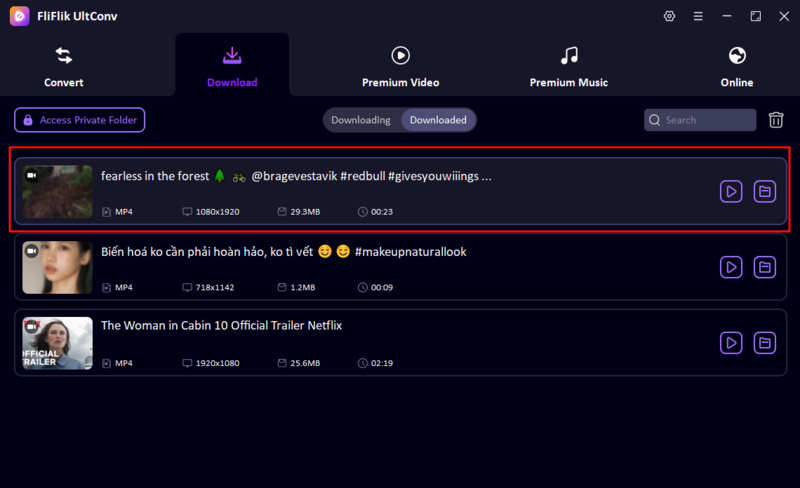This screenshot has width=800, height=488.
Task: Click 'The Woman in Cabin 10 Official Trailer Netflix'
Action: point(221,325)
